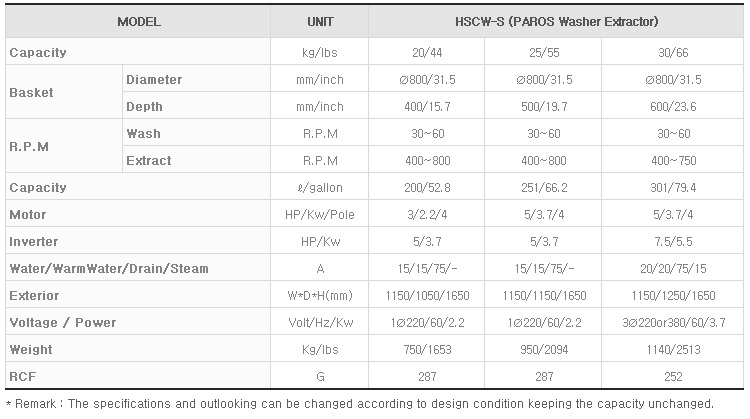This screenshot has height=419, width=750.
Task: Select the Basket row label
Action: pos(32,93)
